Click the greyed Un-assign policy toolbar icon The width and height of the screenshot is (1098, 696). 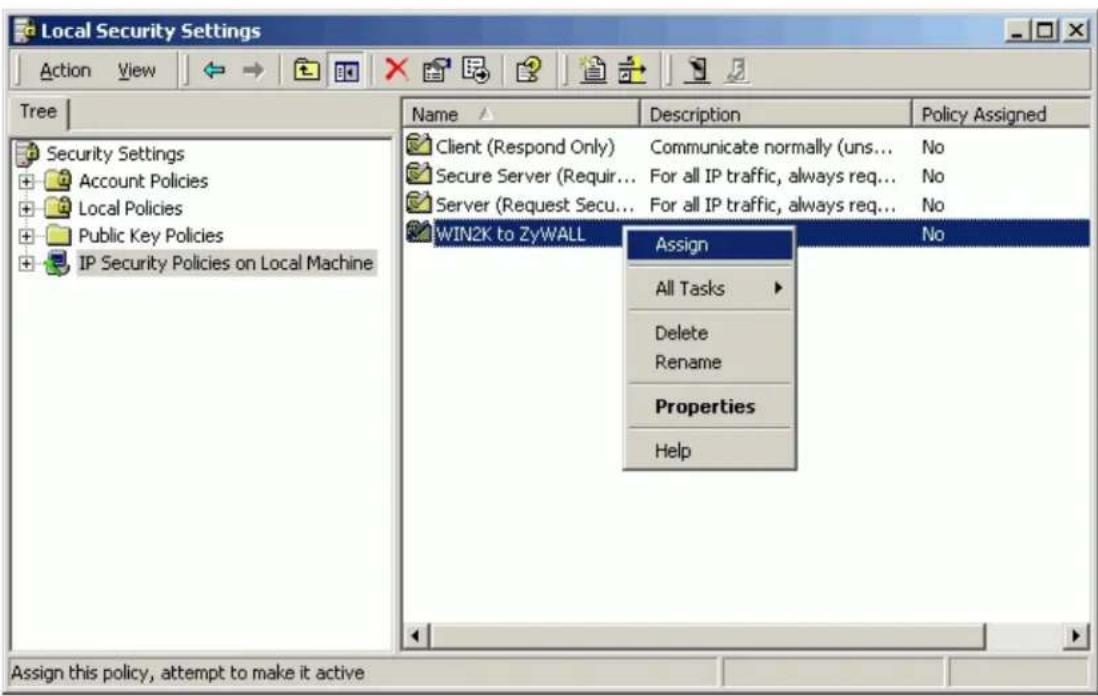point(737,70)
